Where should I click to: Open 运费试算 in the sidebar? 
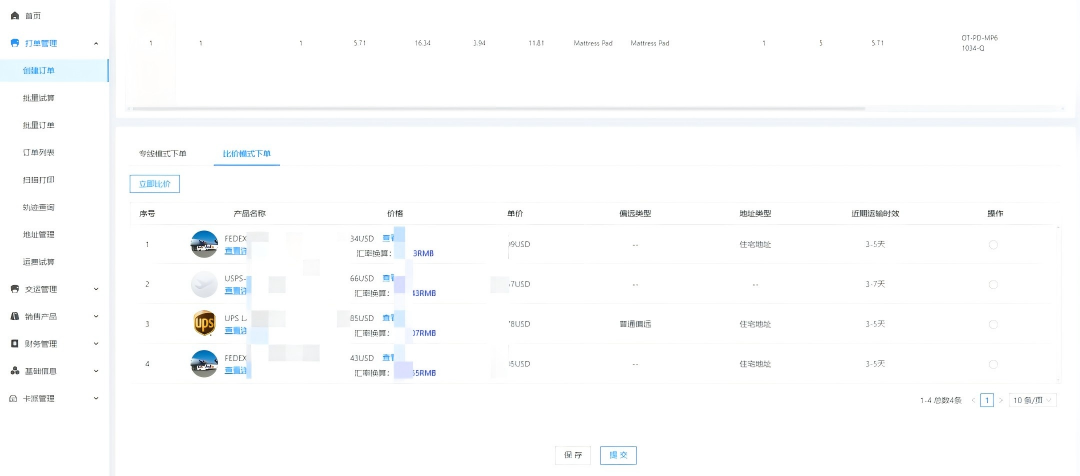[39, 262]
